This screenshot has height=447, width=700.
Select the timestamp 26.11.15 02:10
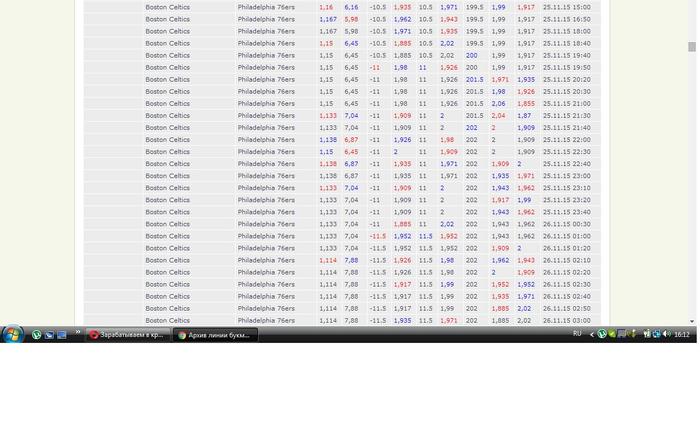[567, 260]
